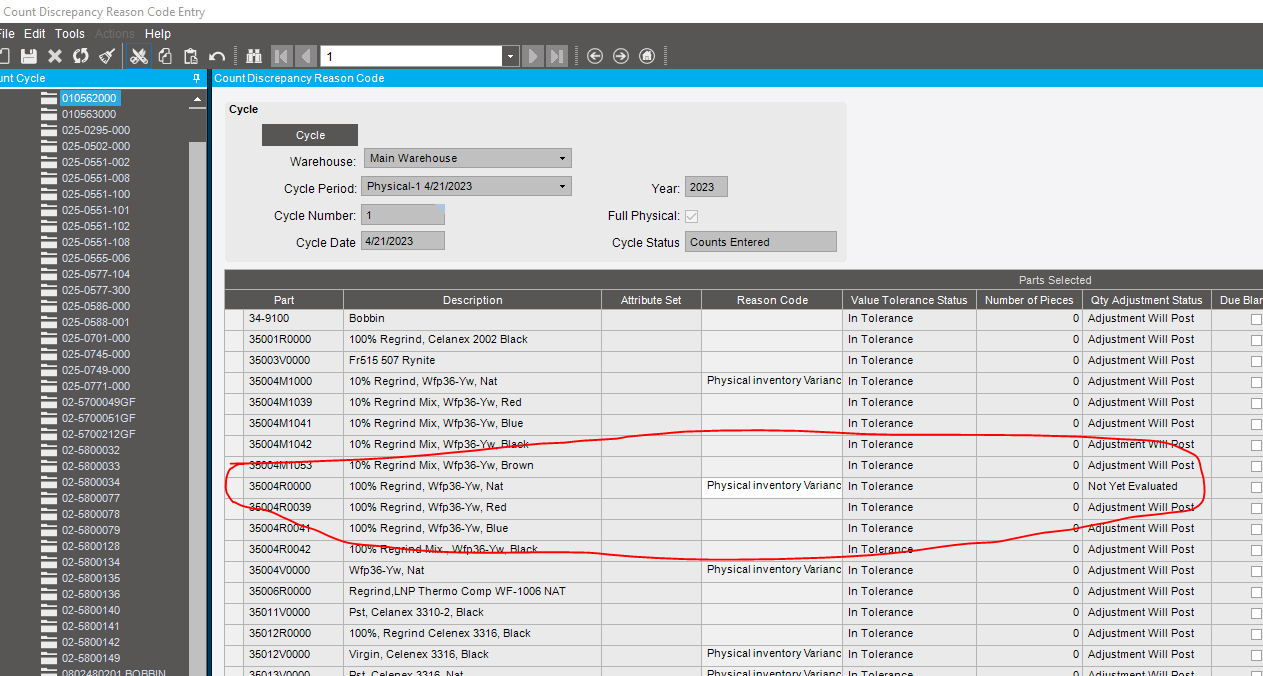Click the Cycle button
The height and width of the screenshot is (676, 1263).
pyautogui.click(x=310, y=135)
